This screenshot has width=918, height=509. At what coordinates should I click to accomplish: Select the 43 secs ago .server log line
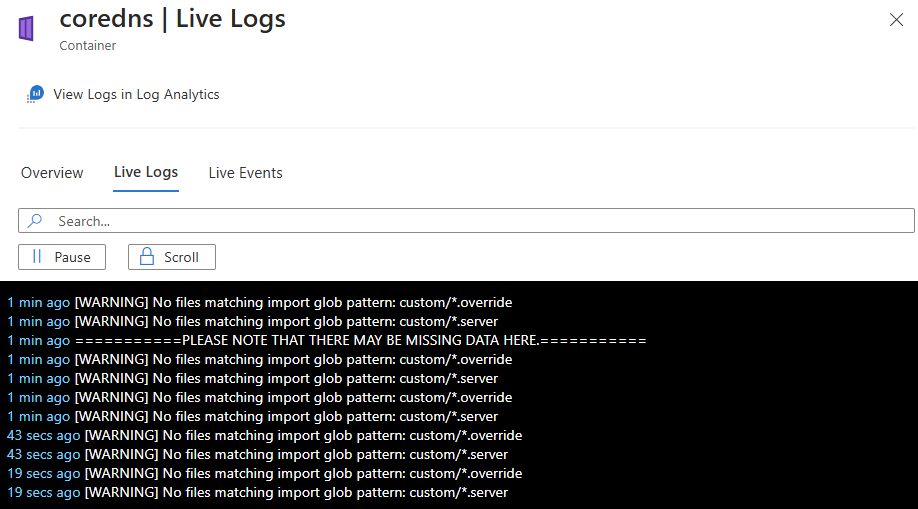tap(258, 455)
